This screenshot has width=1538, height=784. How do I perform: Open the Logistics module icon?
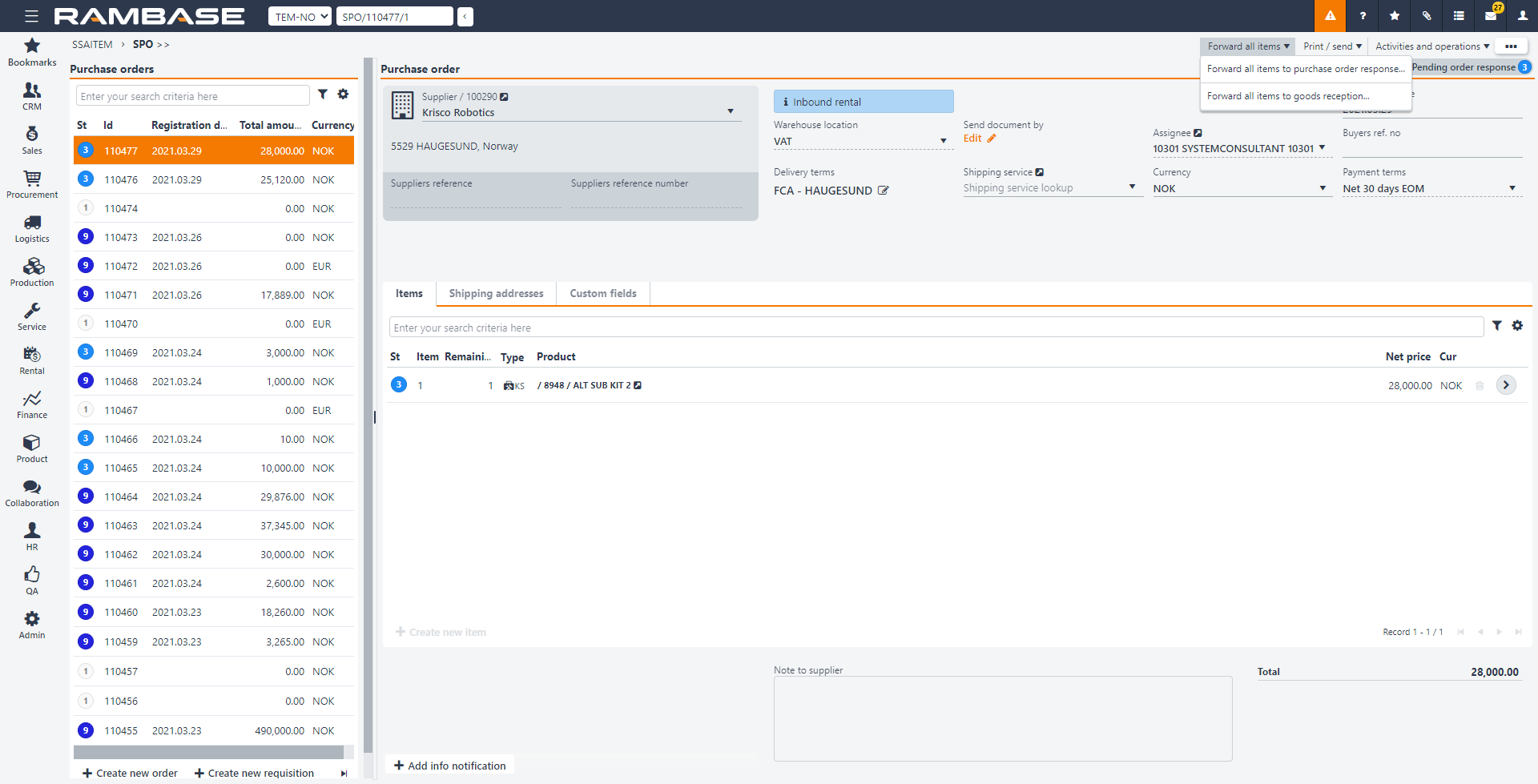tap(32, 228)
